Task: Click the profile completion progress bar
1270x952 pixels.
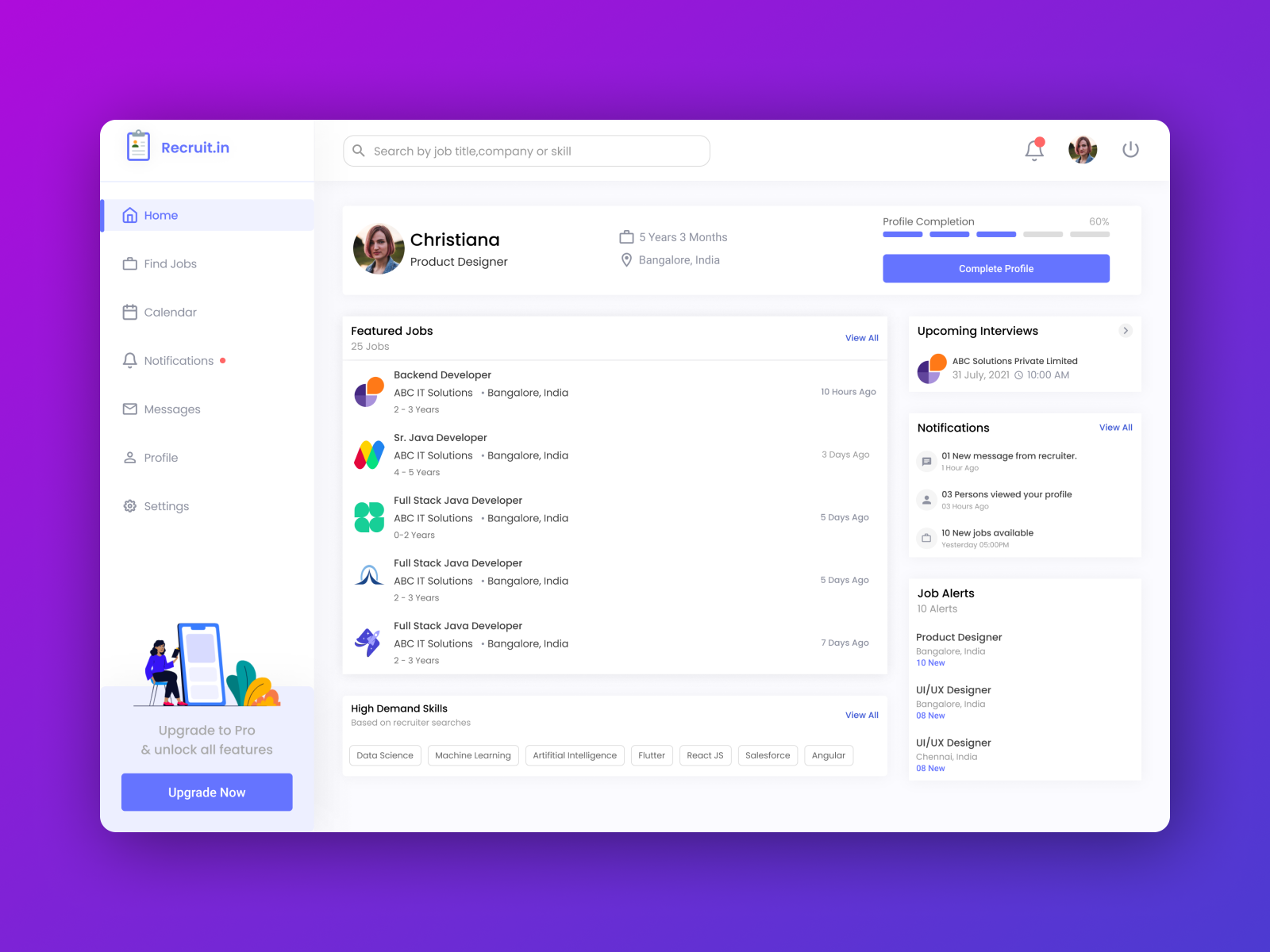Action: click(x=995, y=234)
